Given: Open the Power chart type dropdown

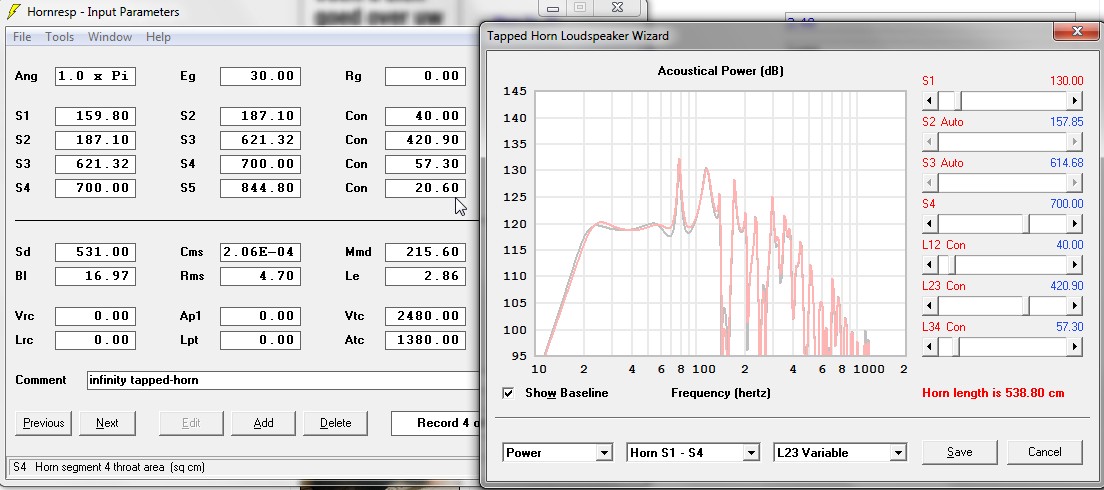Looking at the screenshot, I should pyautogui.click(x=603, y=453).
